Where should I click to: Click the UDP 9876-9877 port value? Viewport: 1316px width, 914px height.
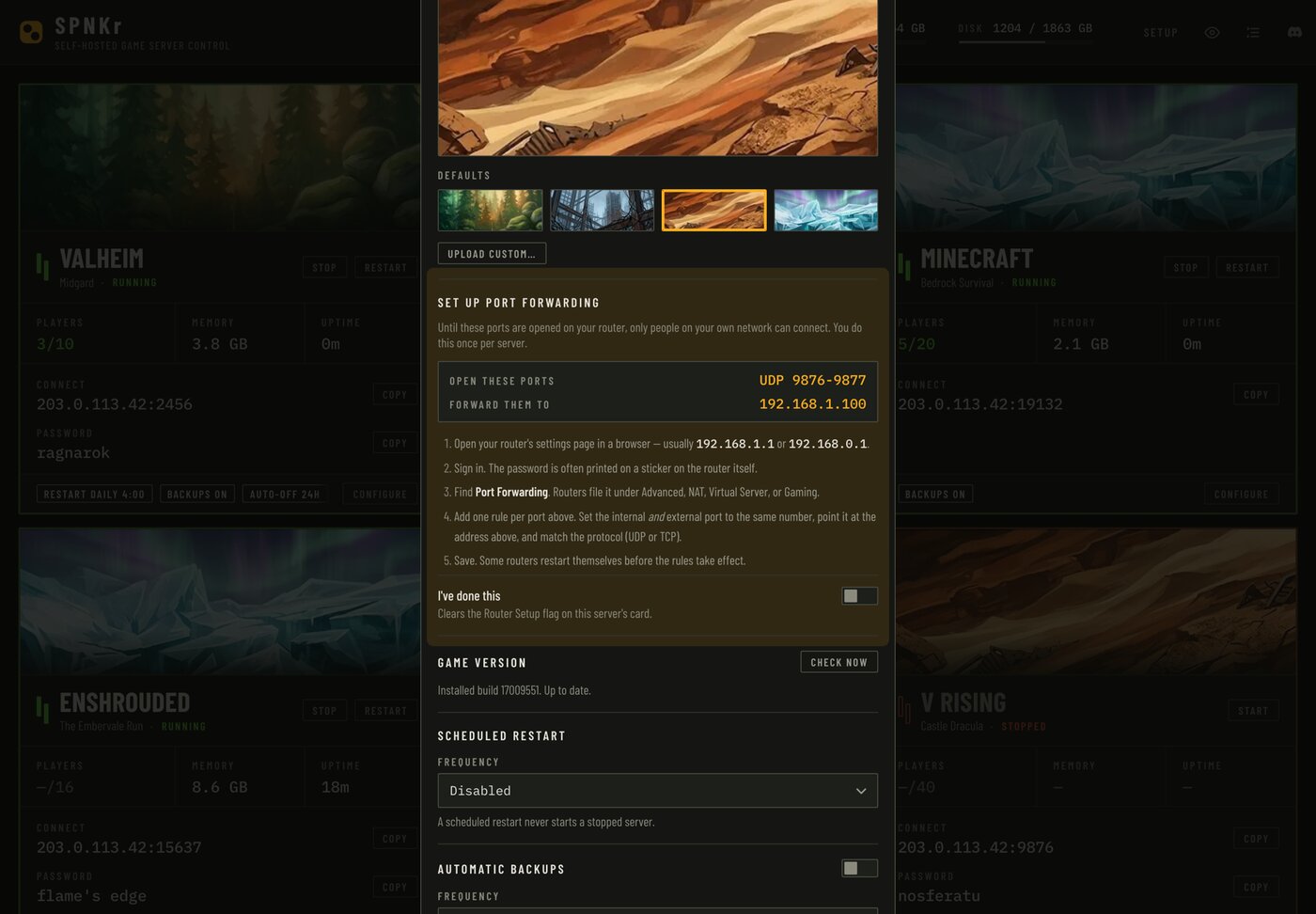(x=812, y=380)
